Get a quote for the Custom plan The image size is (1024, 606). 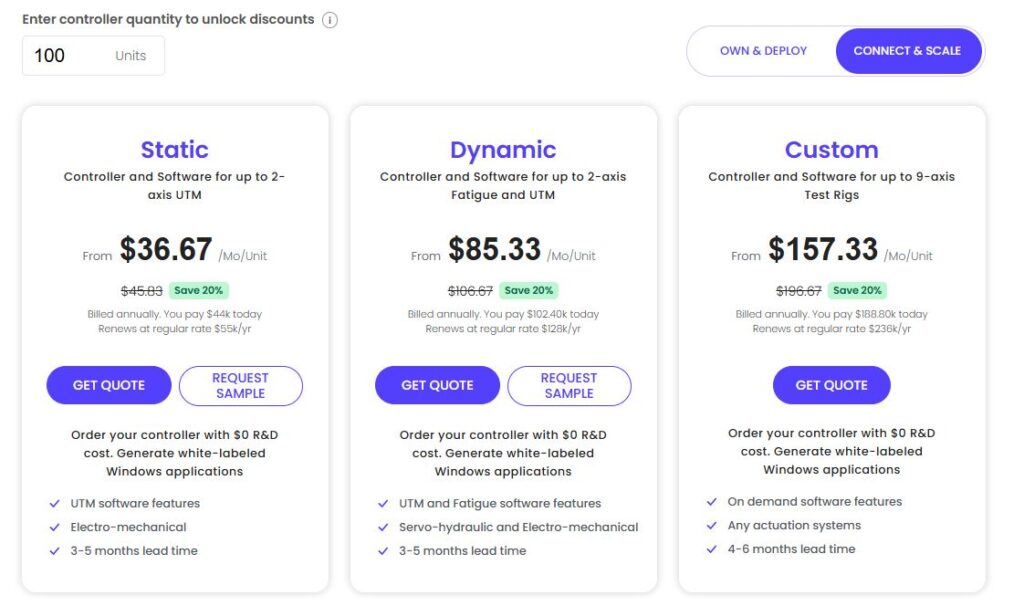[x=831, y=386]
